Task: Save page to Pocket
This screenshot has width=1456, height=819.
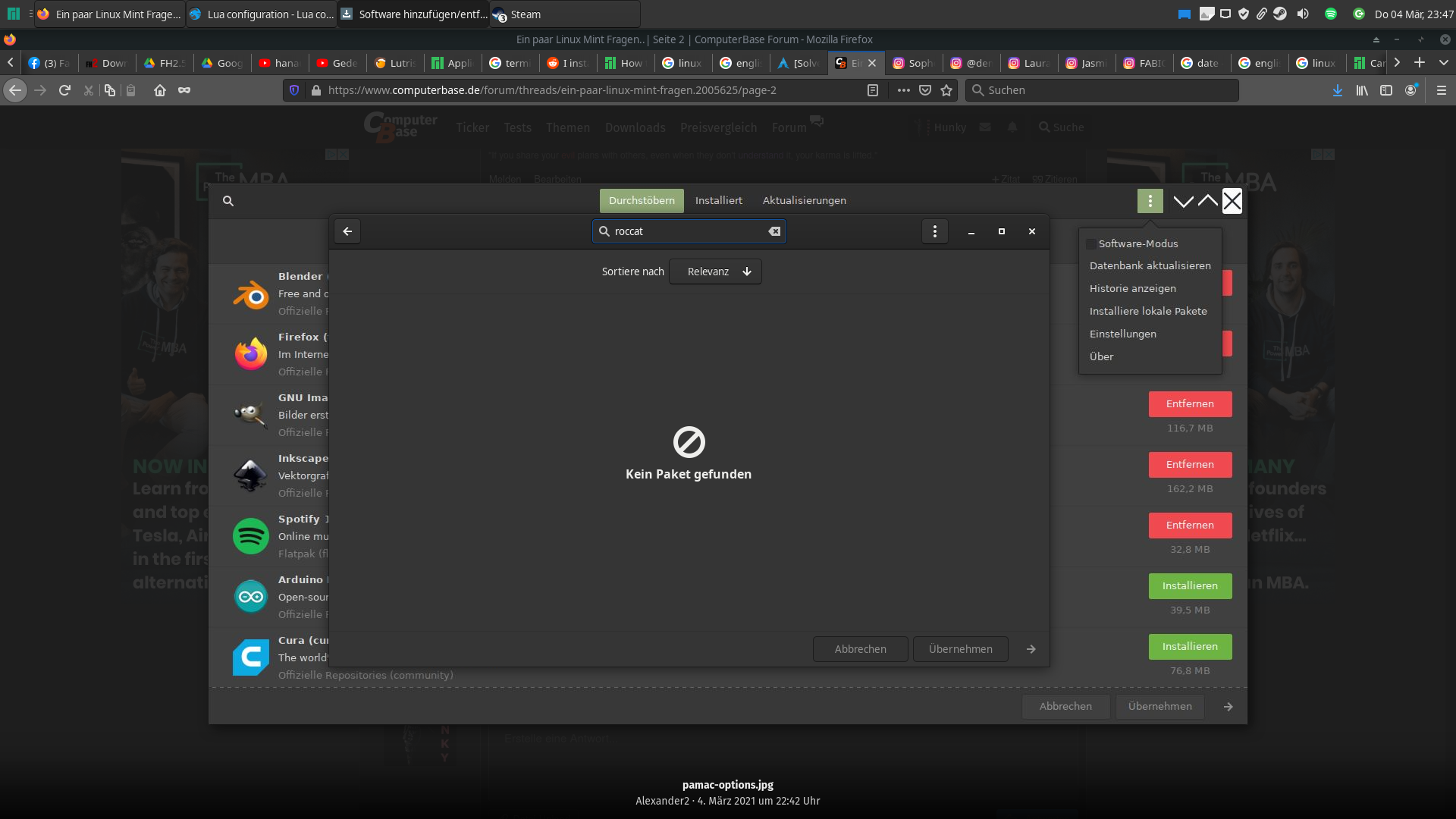Action: click(925, 90)
